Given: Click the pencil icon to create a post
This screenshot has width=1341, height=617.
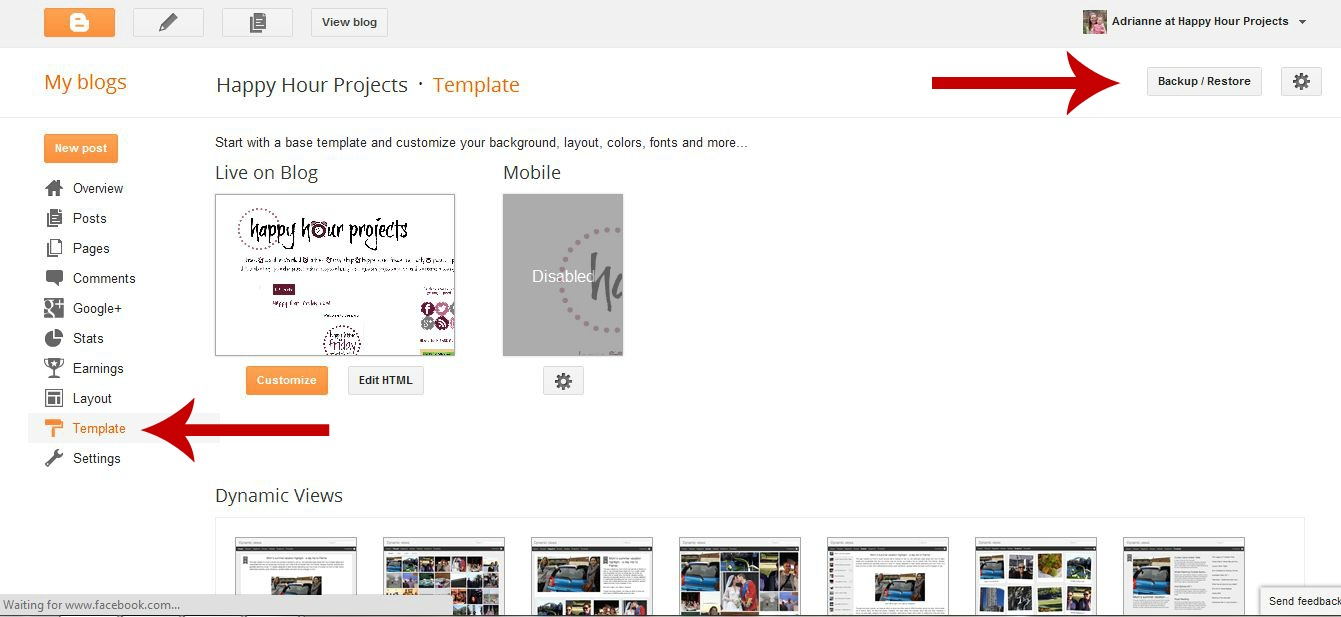Looking at the screenshot, I should pos(168,22).
